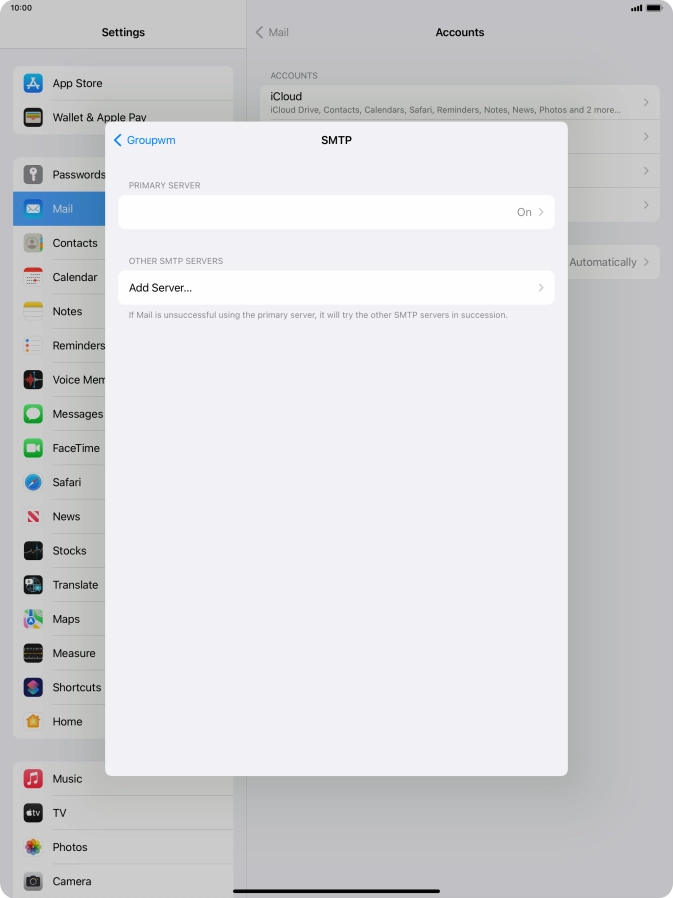Select the Photos icon
Image resolution: width=673 pixels, height=898 pixels.
click(x=33, y=847)
